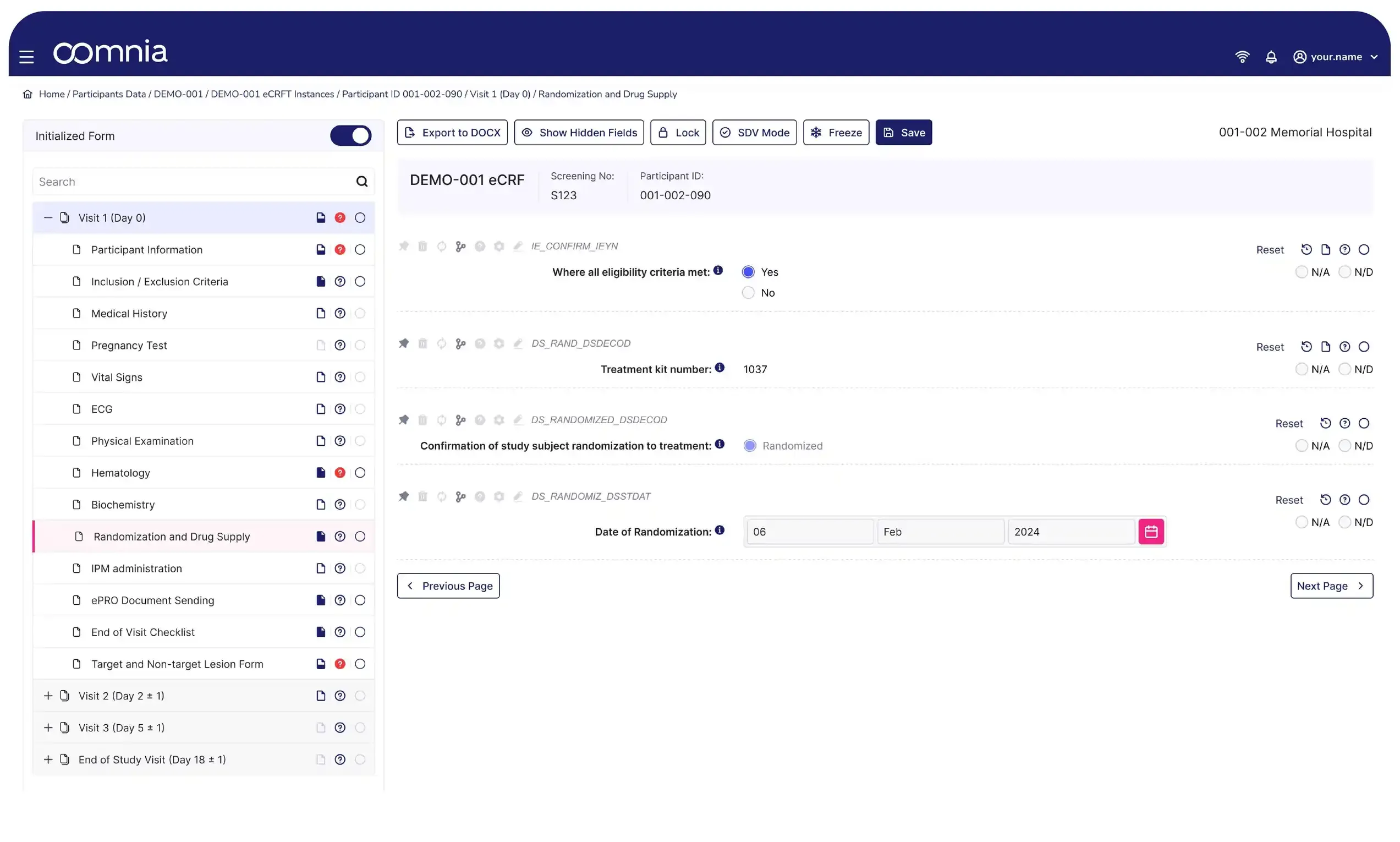
Task: Click Export to DOCX button
Action: (x=452, y=132)
